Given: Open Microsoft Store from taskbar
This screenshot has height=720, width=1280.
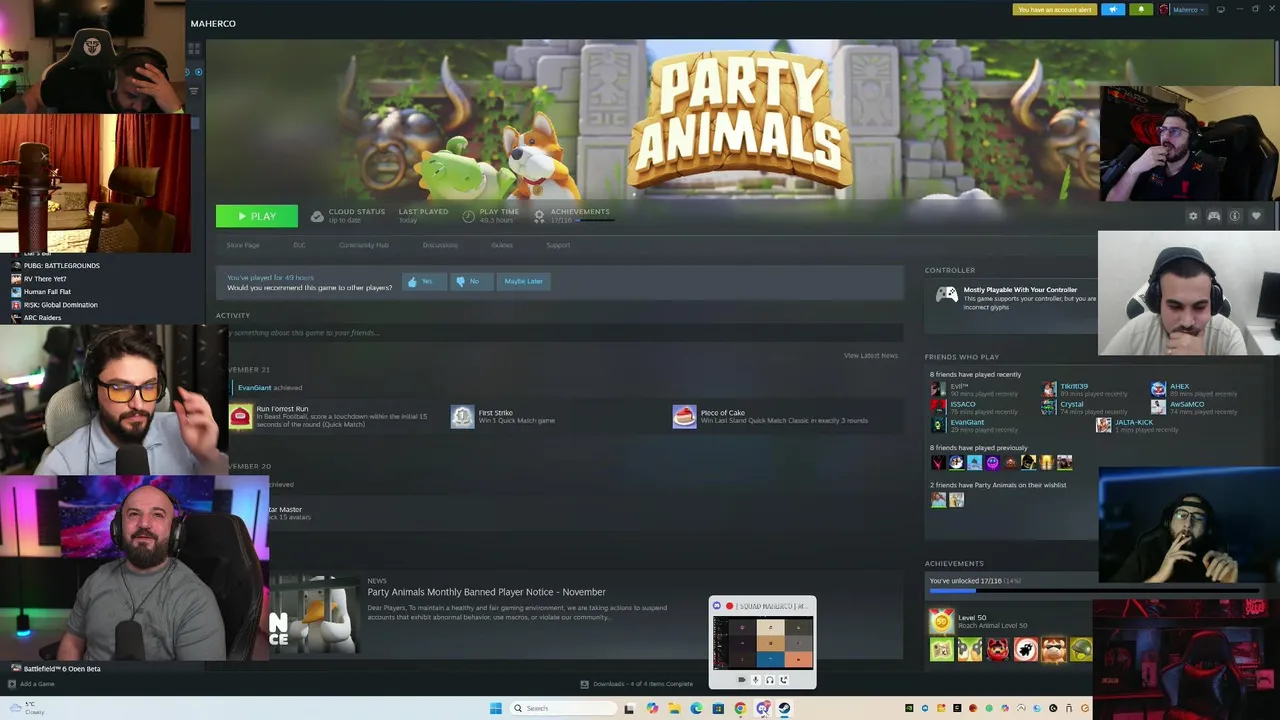Looking at the screenshot, I should (x=718, y=708).
